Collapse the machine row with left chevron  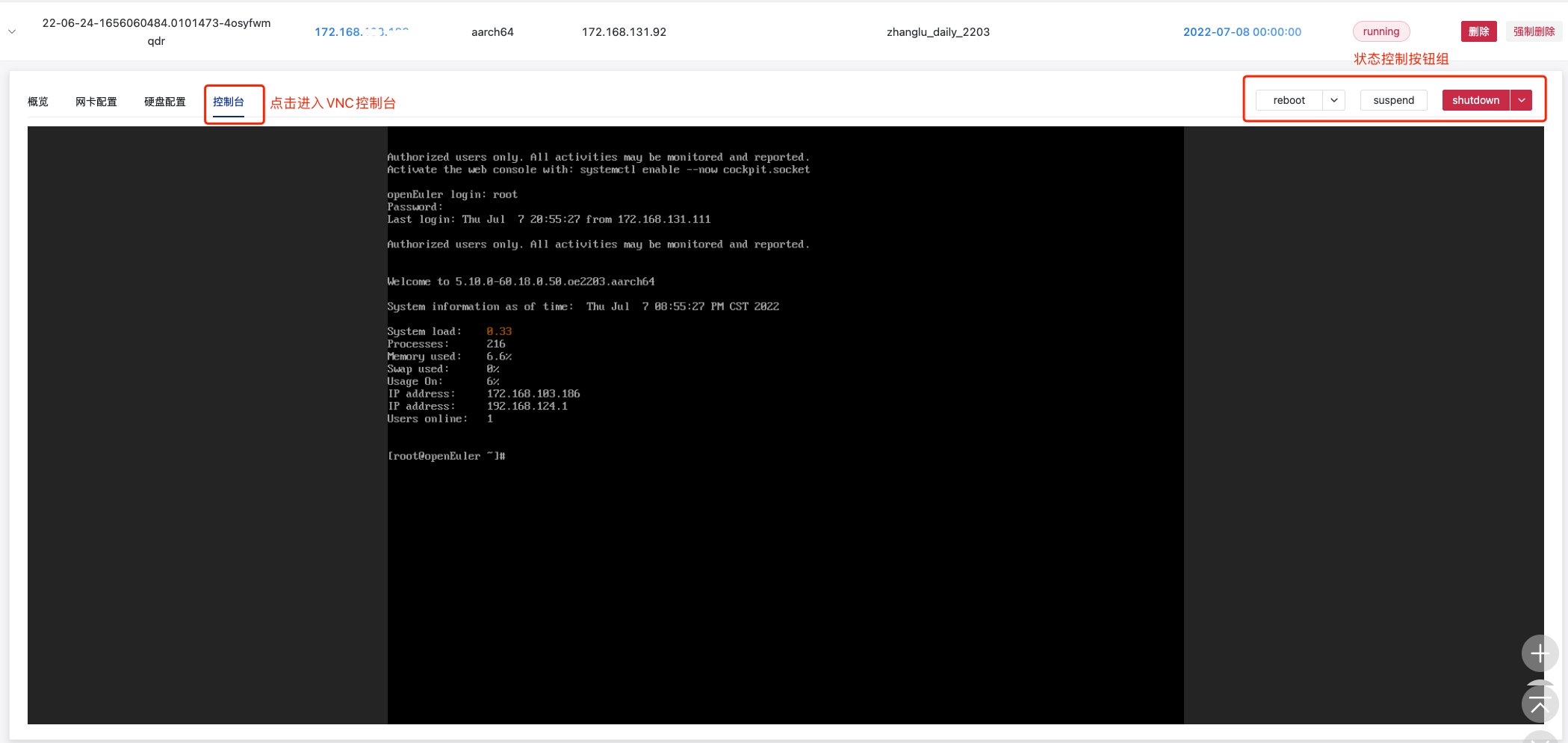[x=12, y=32]
